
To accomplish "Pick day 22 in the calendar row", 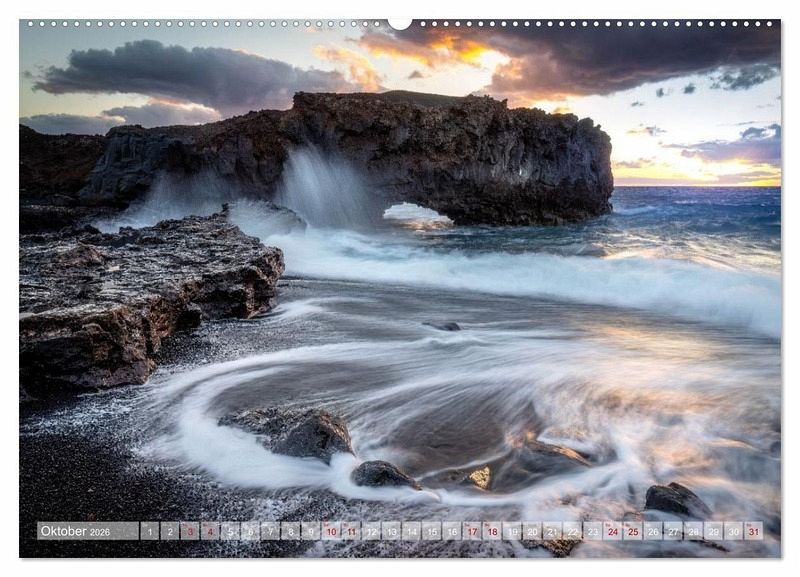I will [572, 531].
